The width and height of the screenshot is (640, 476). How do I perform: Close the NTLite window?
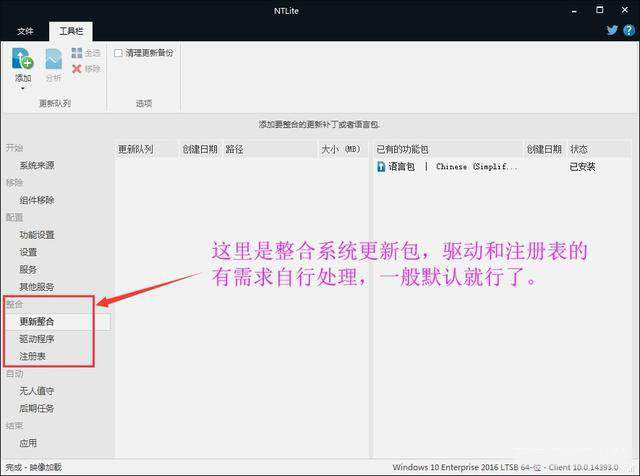click(x=624, y=10)
